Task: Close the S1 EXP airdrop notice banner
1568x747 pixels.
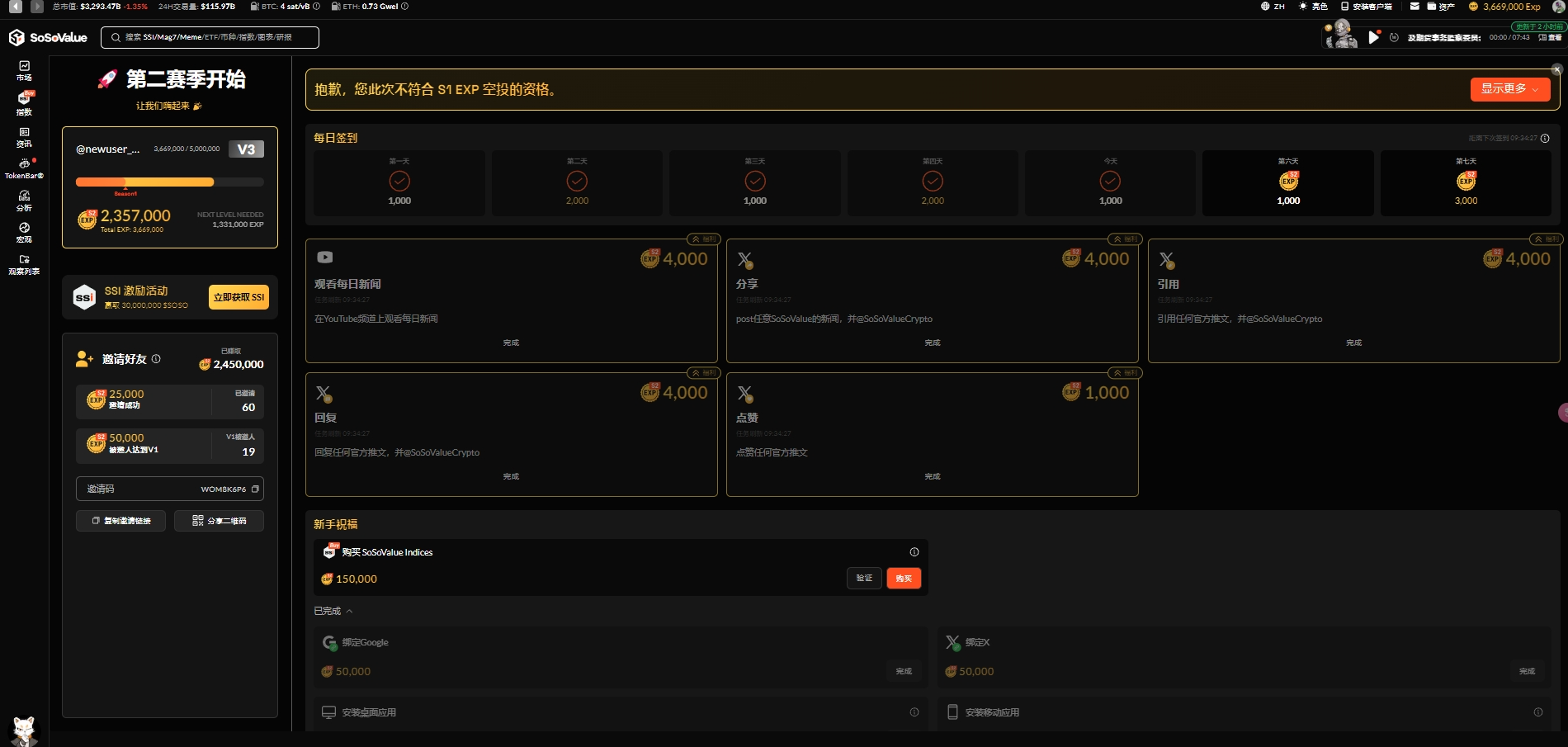Action: tap(1557, 69)
